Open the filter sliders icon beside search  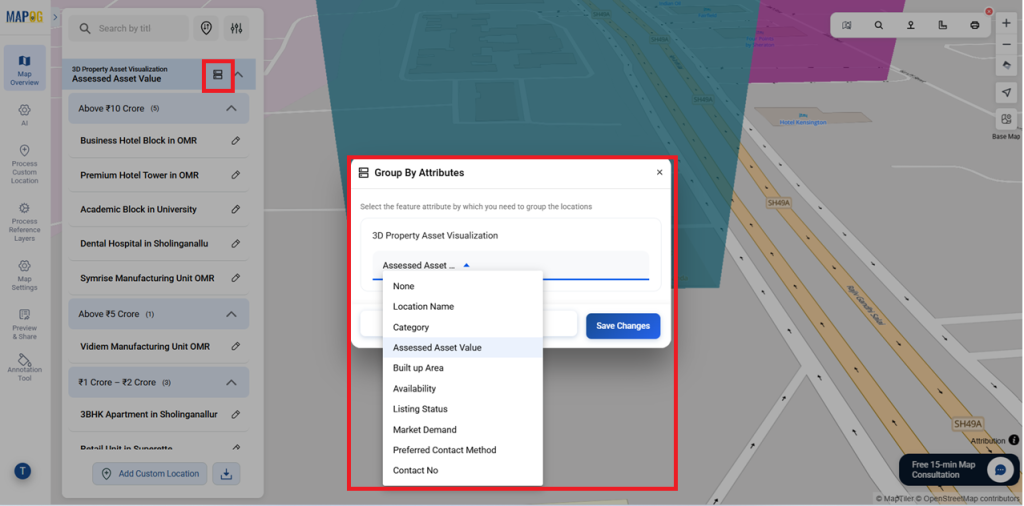point(236,28)
